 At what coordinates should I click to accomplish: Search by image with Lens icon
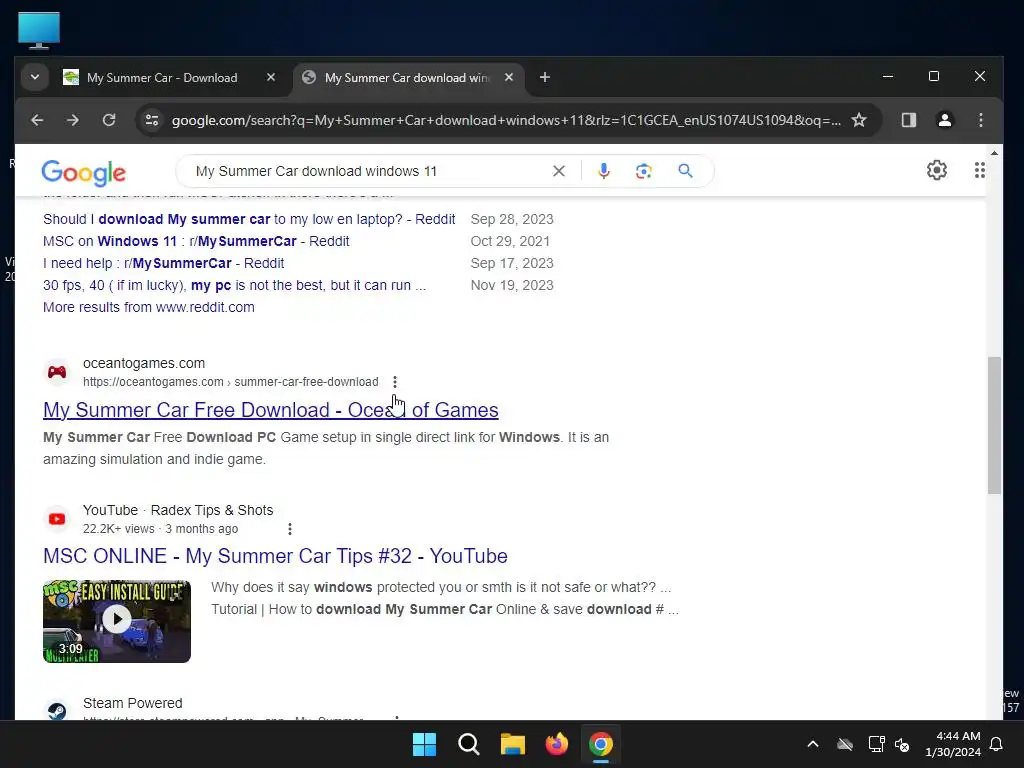[644, 171]
